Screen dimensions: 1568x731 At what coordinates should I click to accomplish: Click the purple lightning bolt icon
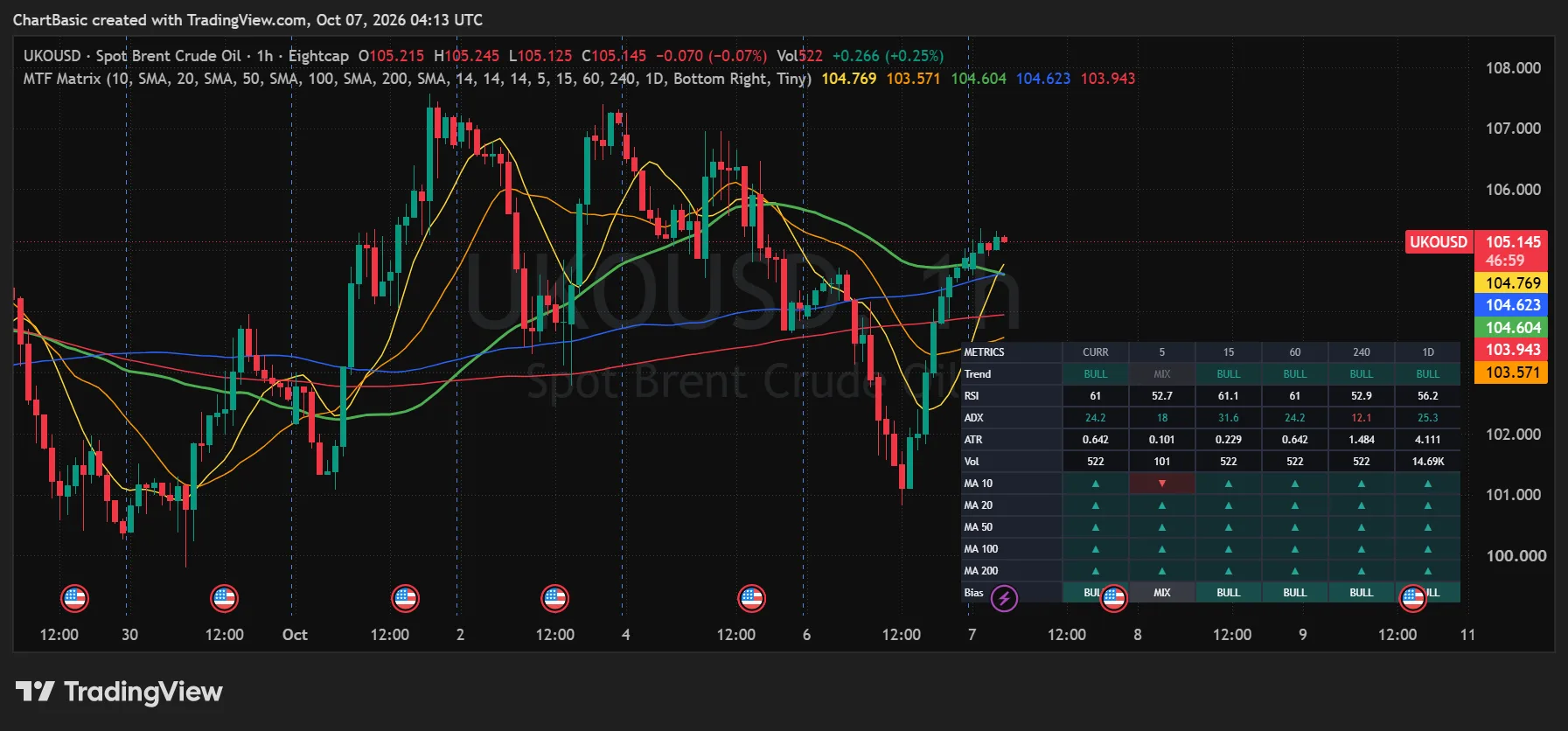point(1004,599)
